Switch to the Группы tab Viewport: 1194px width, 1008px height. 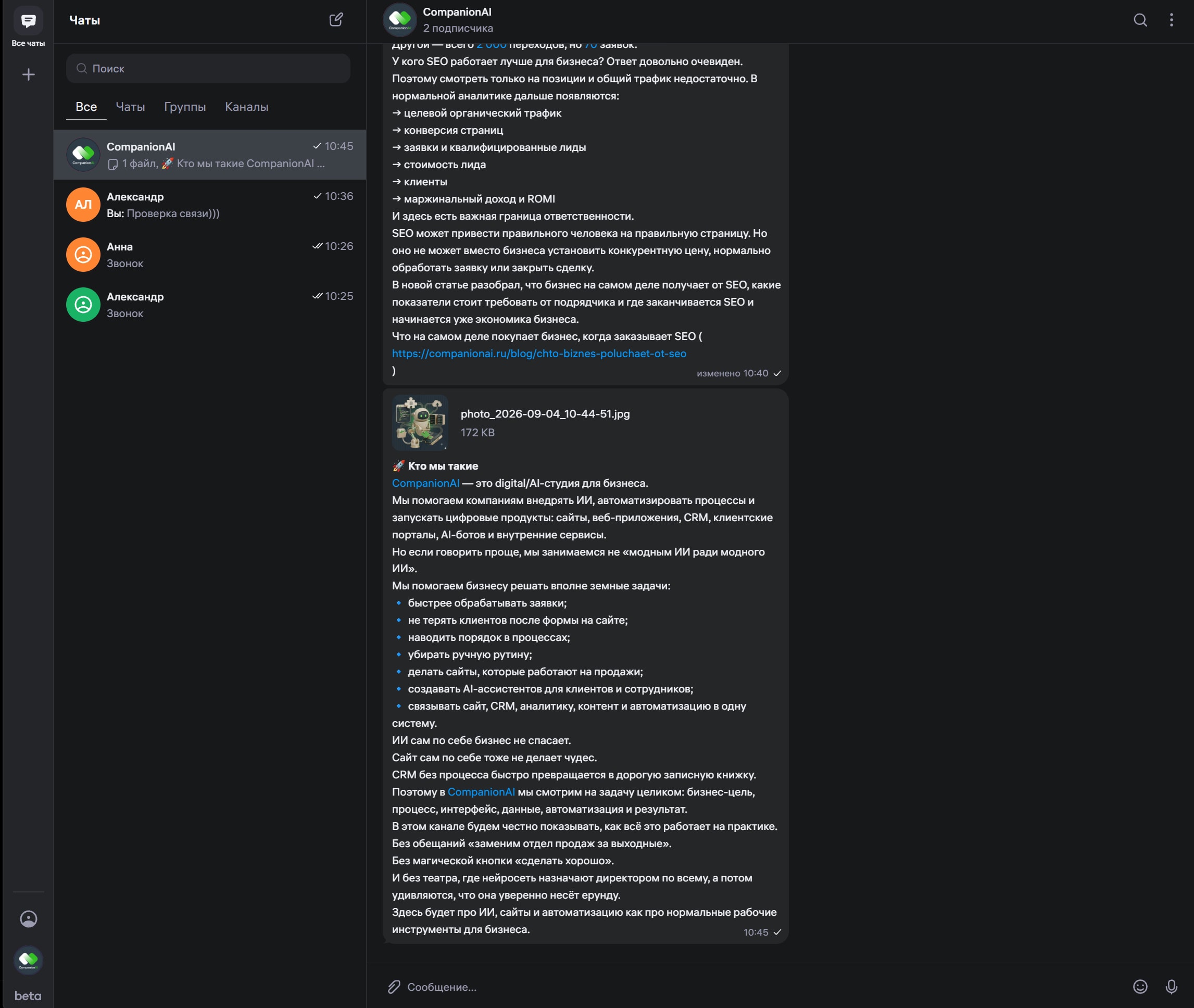coord(185,107)
